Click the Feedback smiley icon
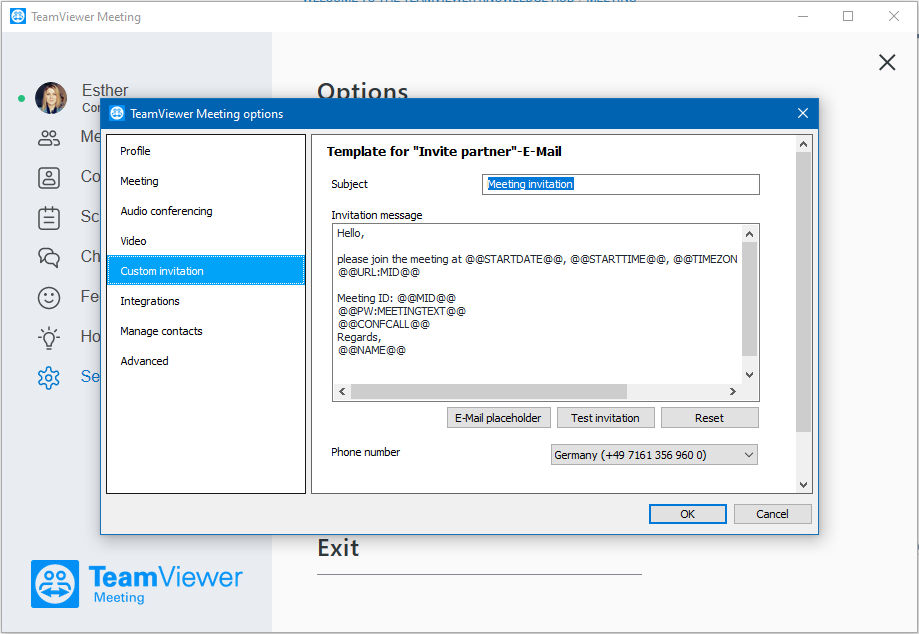Image resolution: width=919 pixels, height=634 pixels. pos(49,298)
